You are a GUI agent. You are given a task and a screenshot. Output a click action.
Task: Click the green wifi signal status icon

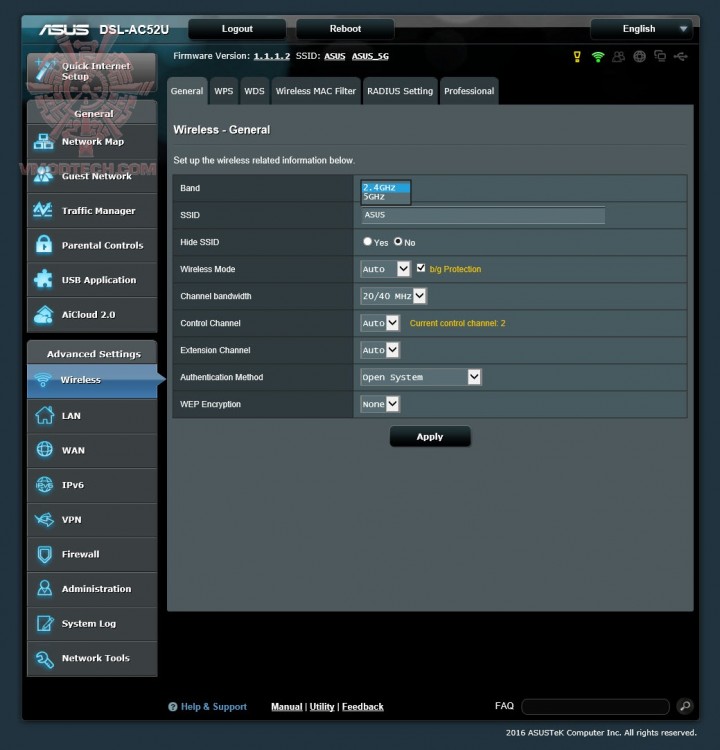[598, 56]
